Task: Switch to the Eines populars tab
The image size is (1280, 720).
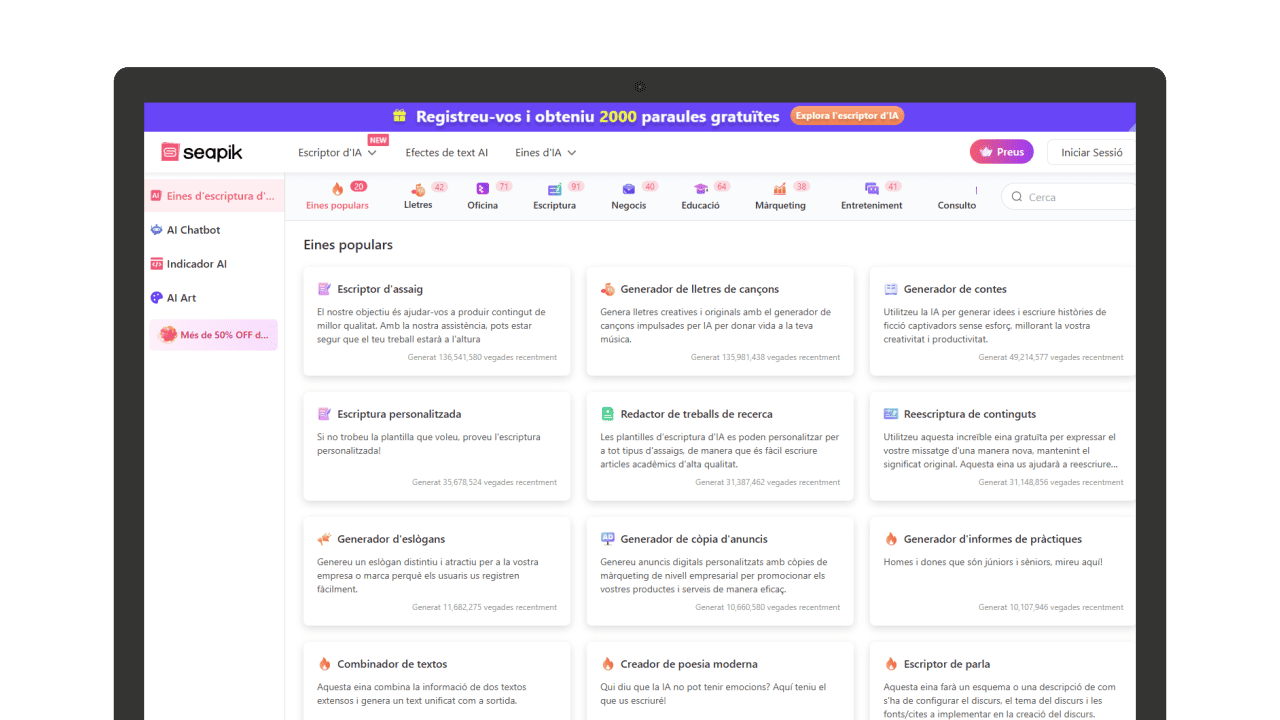Action: [337, 196]
